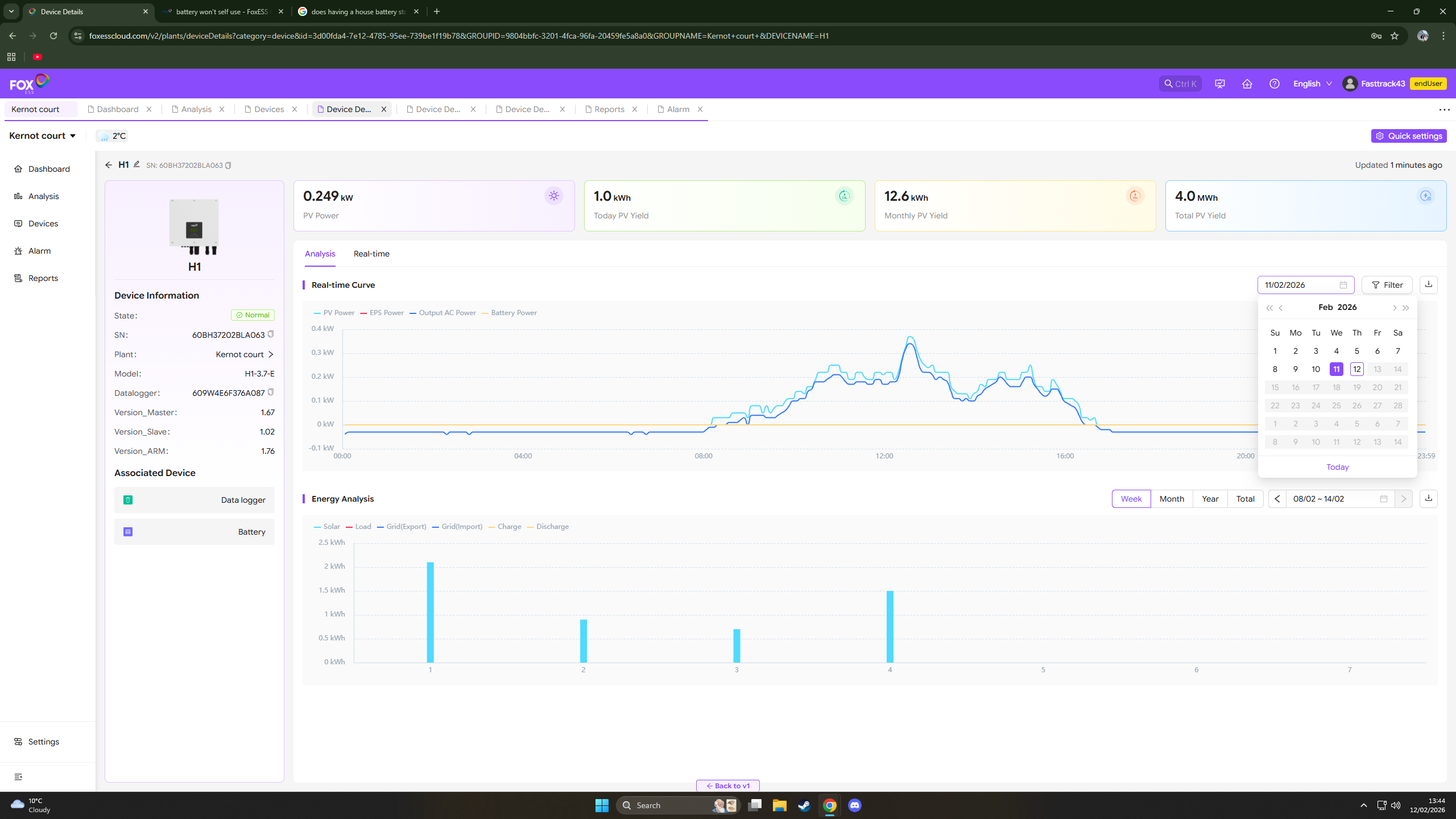This screenshot has height=819, width=1456.
Task: Click Today link in date picker
Action: [x=1337, y=467]
